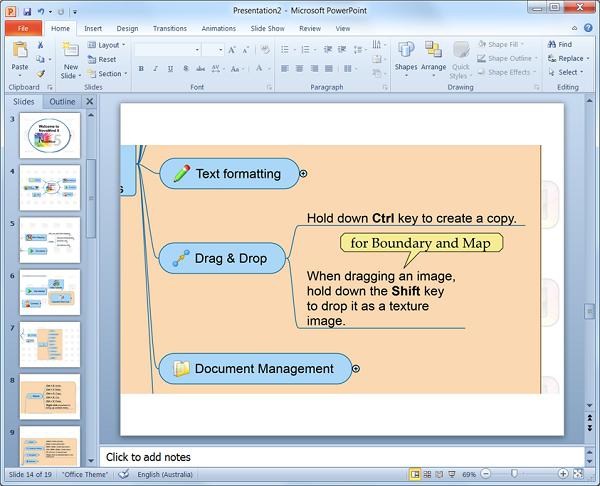Viewport: 600px width, 486px height.
Task: Switch to the Outline pane tab
Action: [62, 102]
